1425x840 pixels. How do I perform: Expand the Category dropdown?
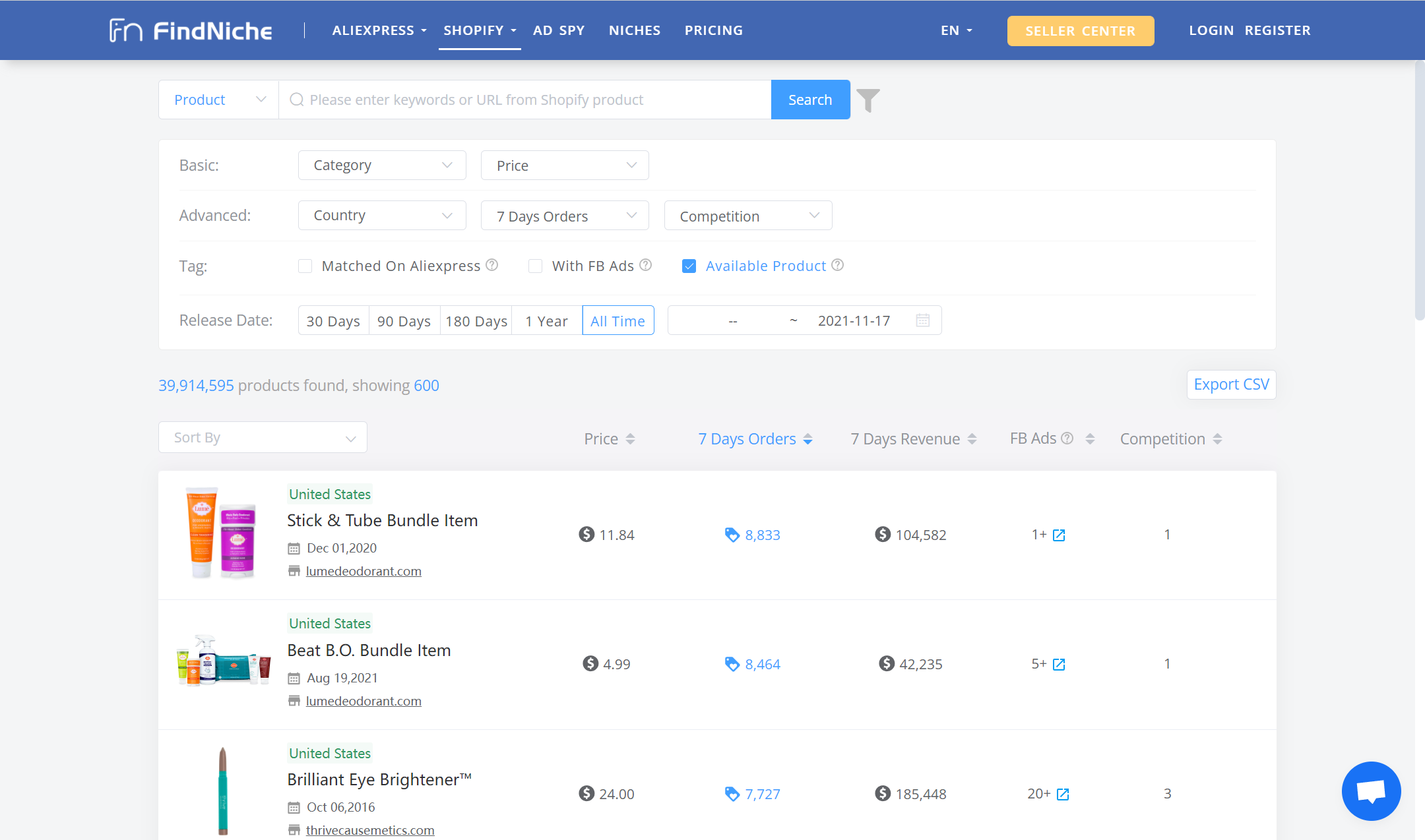(x=383, y=165)
